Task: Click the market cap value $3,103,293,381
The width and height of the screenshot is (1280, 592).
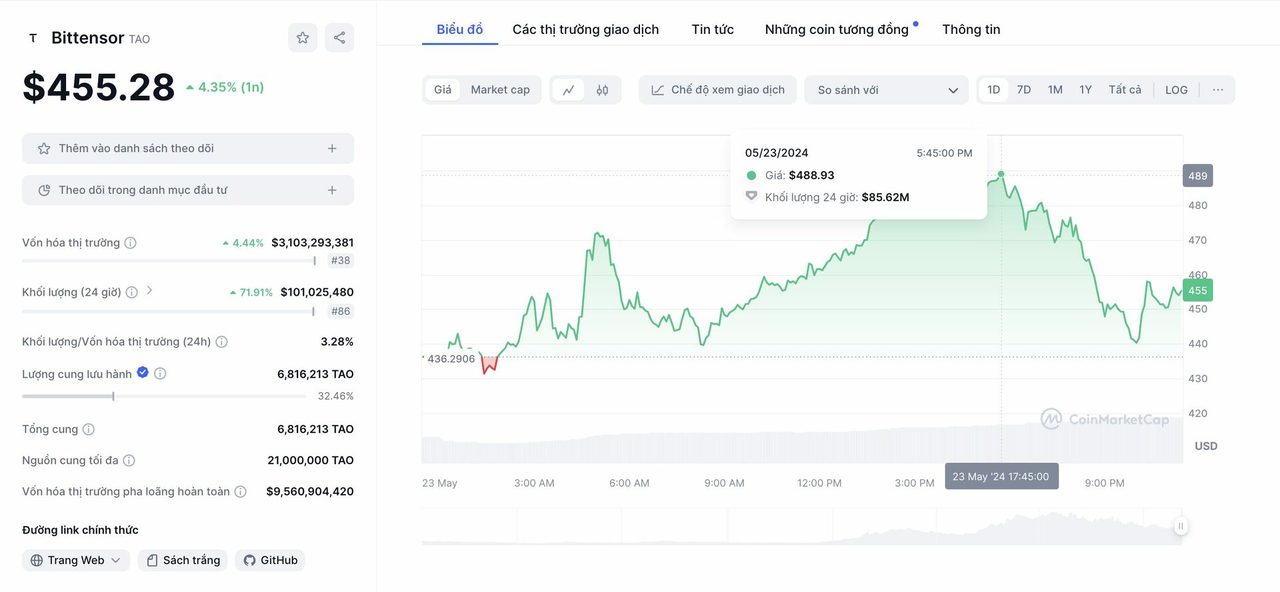Action: (x=312, y=243)
